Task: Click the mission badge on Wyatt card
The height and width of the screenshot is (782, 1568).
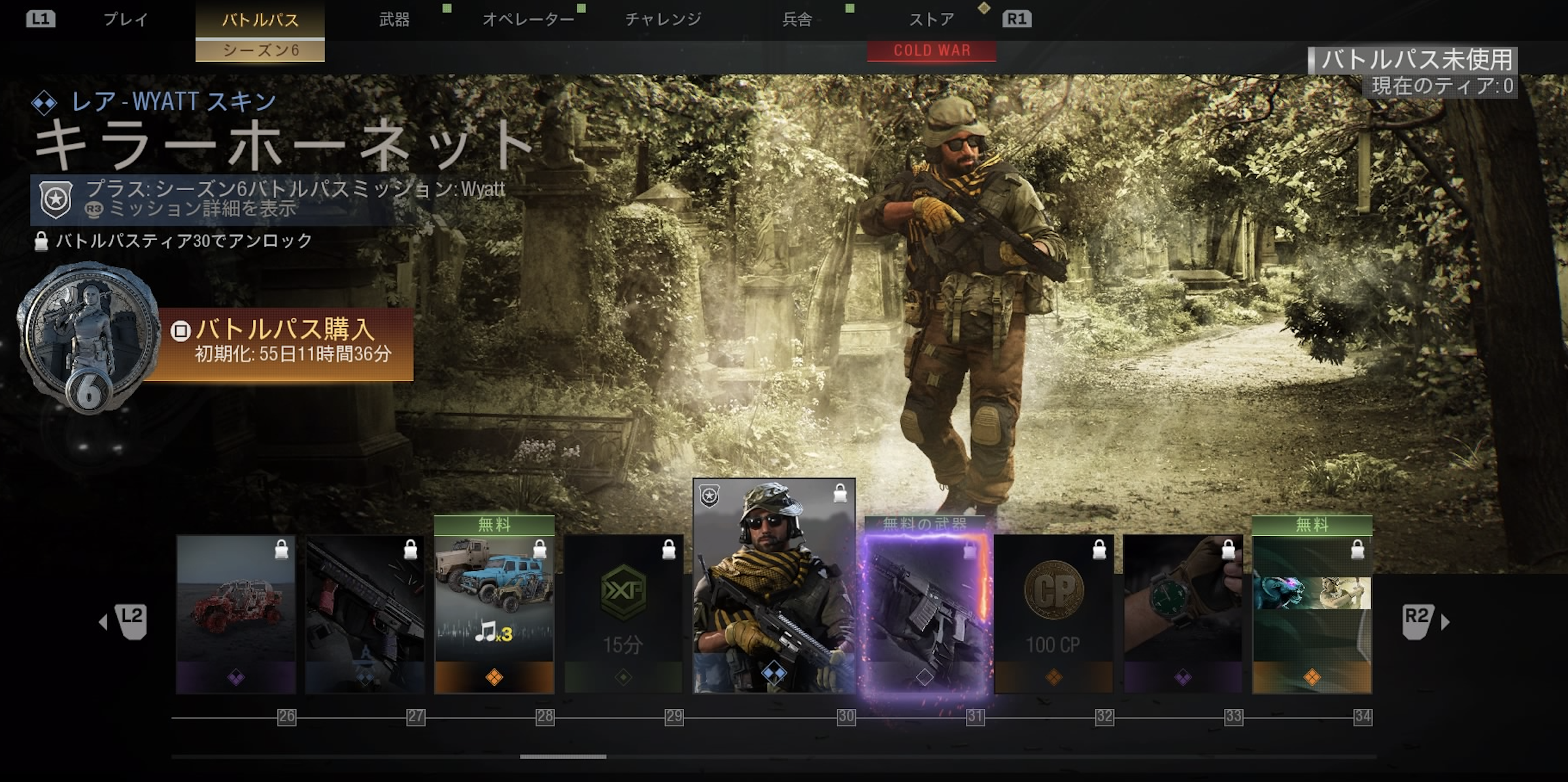Action: tap(709, 496)
